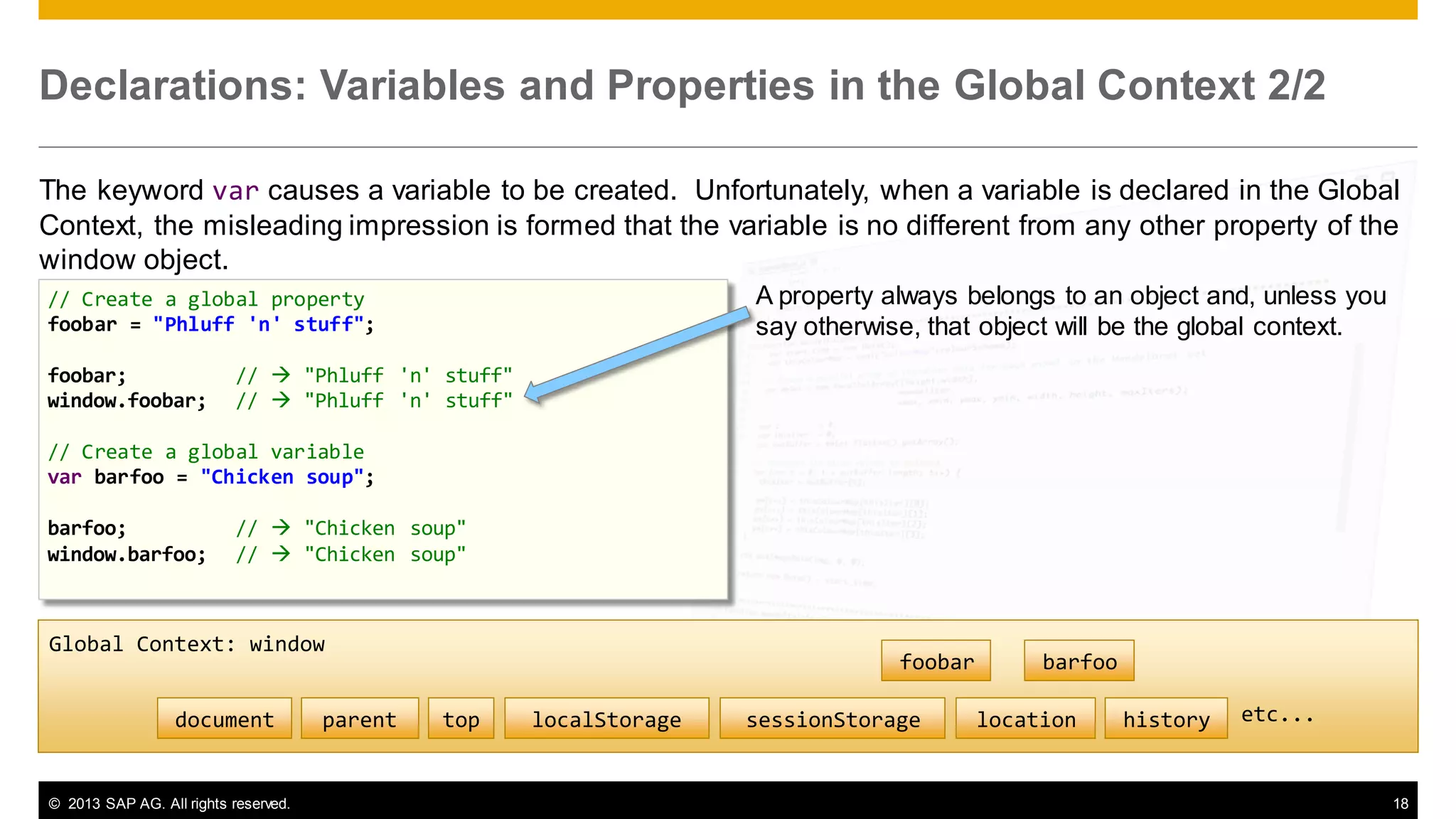This screenshot has height=819, width=1456.
Task: Click the 'window.foobar;' code line
Action: 280,401
